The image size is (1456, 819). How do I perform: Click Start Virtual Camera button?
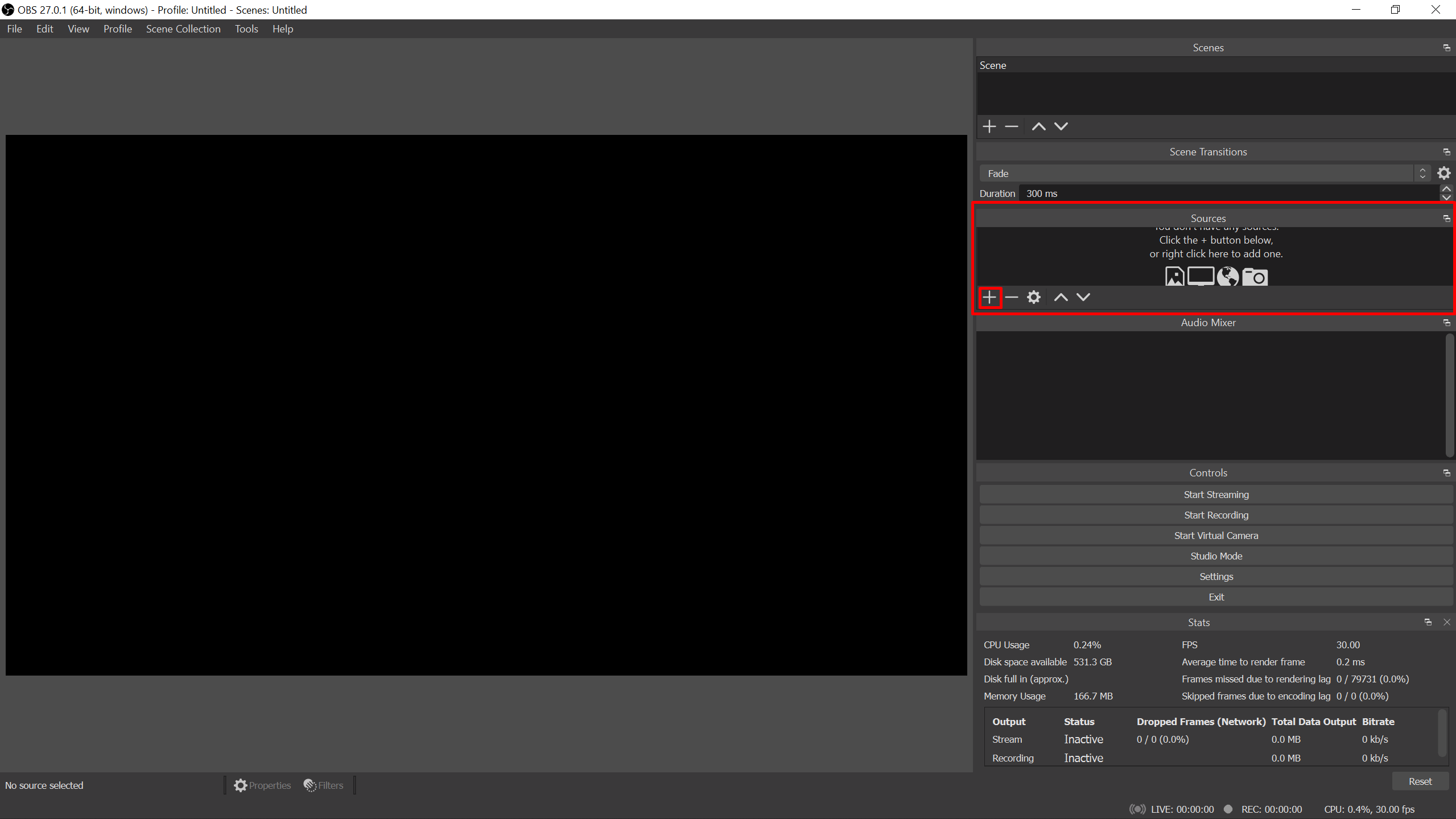1216,536
